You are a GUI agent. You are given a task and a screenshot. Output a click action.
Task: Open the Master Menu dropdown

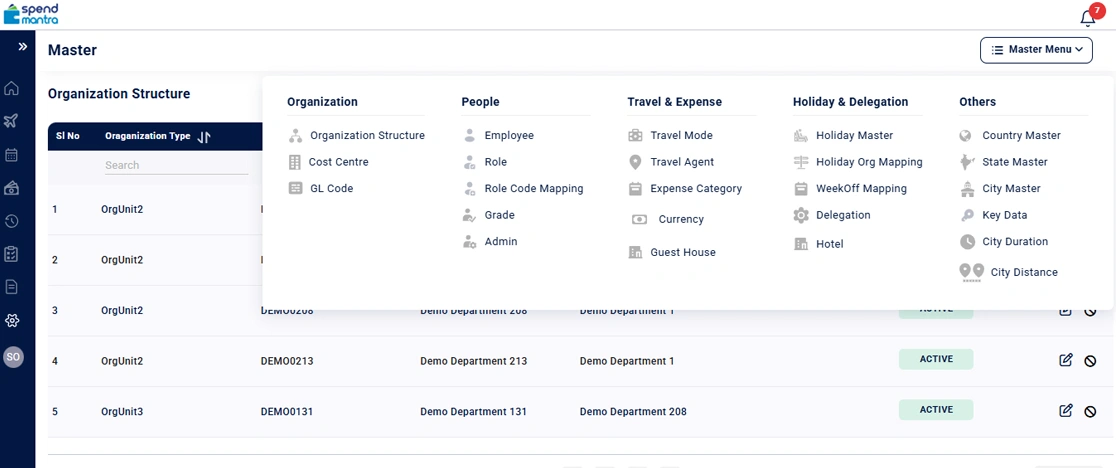point(1036,50)
